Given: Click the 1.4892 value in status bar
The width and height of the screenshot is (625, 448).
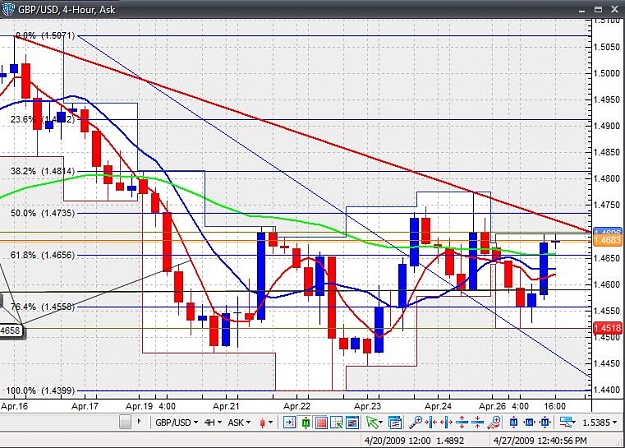Looking at the screenshot, I should click(x=450, y=440).
